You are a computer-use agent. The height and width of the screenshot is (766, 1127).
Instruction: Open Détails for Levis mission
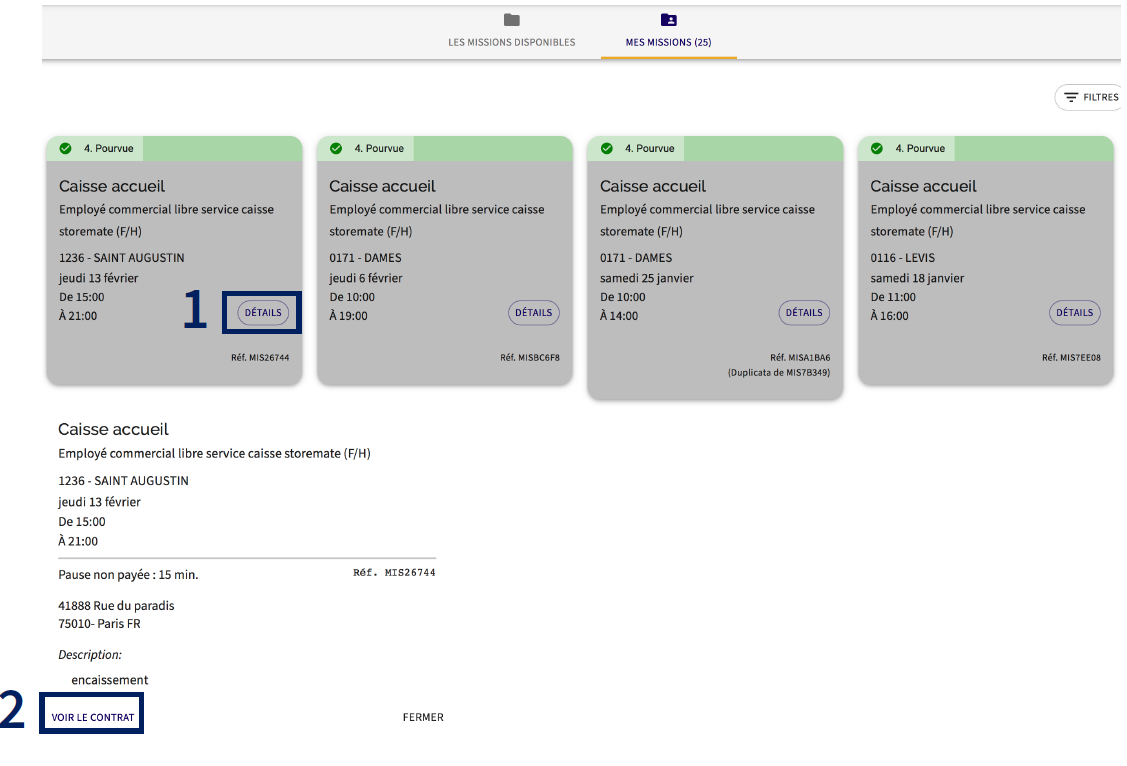pos(1074,313)
